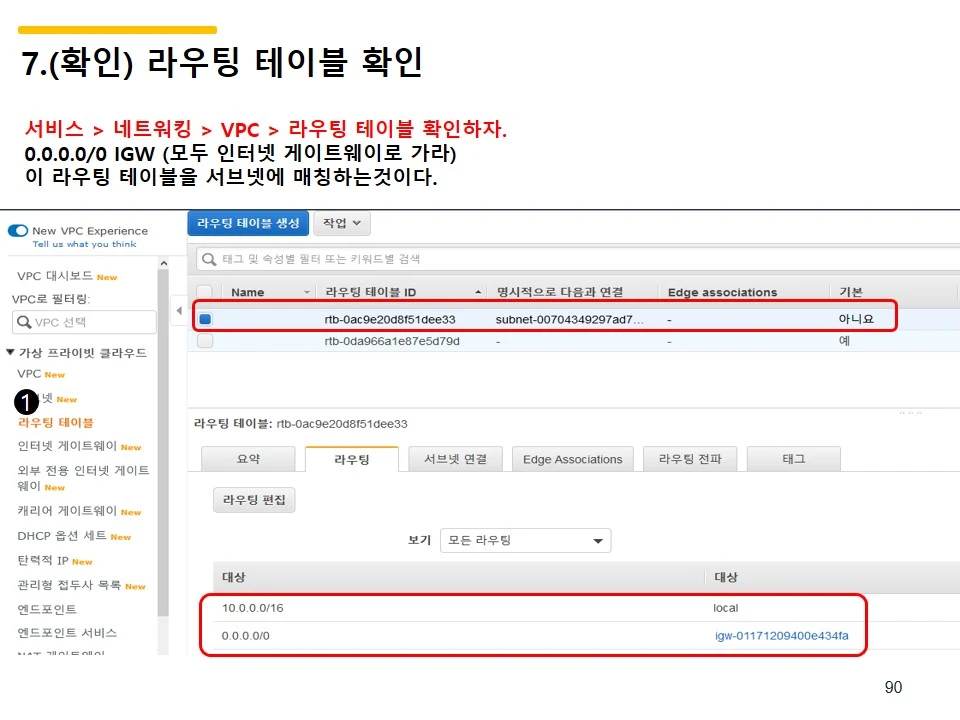
Task: Open the 작업 dropdown menu
Action: (341, 223)
